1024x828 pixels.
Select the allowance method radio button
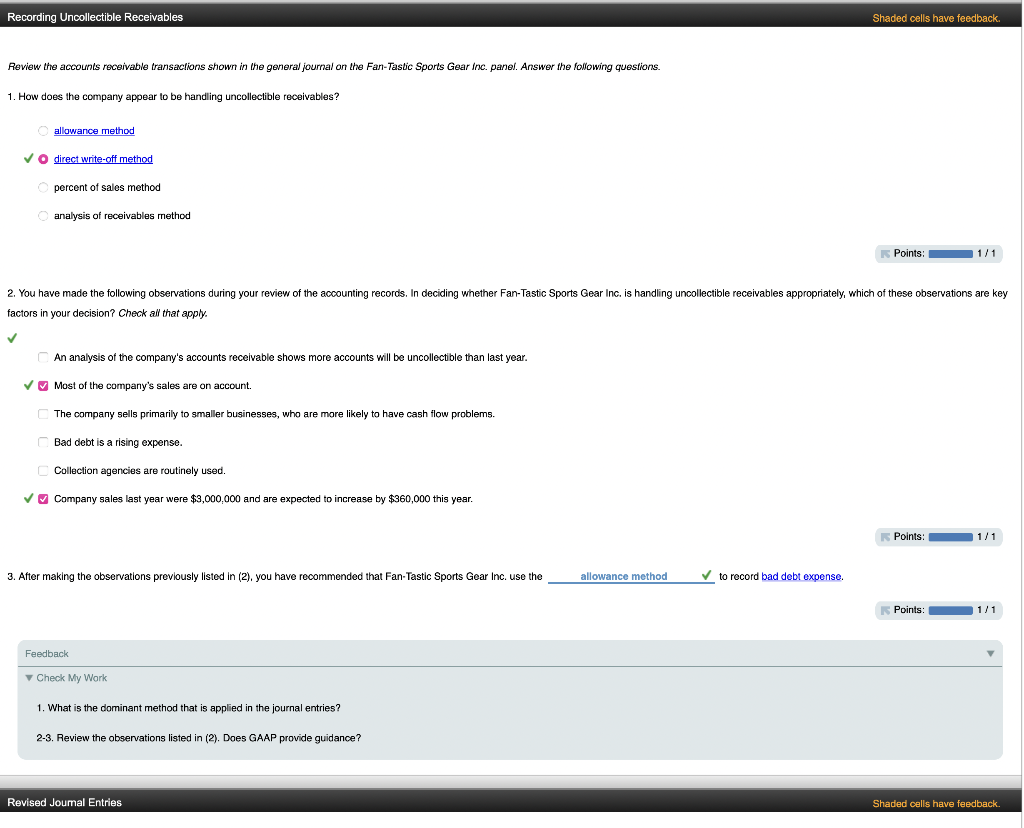click(x=43, y=131)
